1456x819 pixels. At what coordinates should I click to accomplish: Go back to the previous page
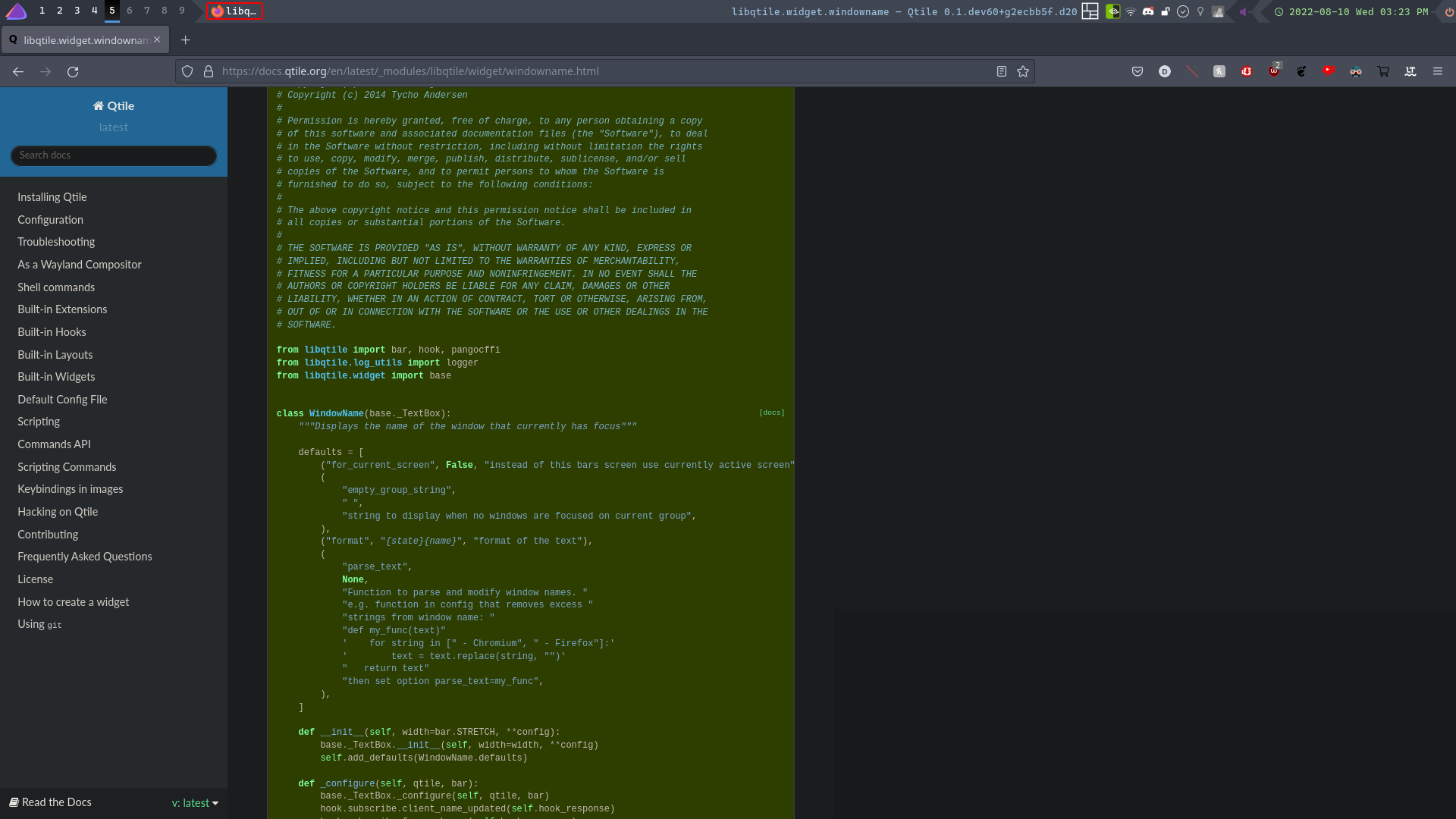18,71
